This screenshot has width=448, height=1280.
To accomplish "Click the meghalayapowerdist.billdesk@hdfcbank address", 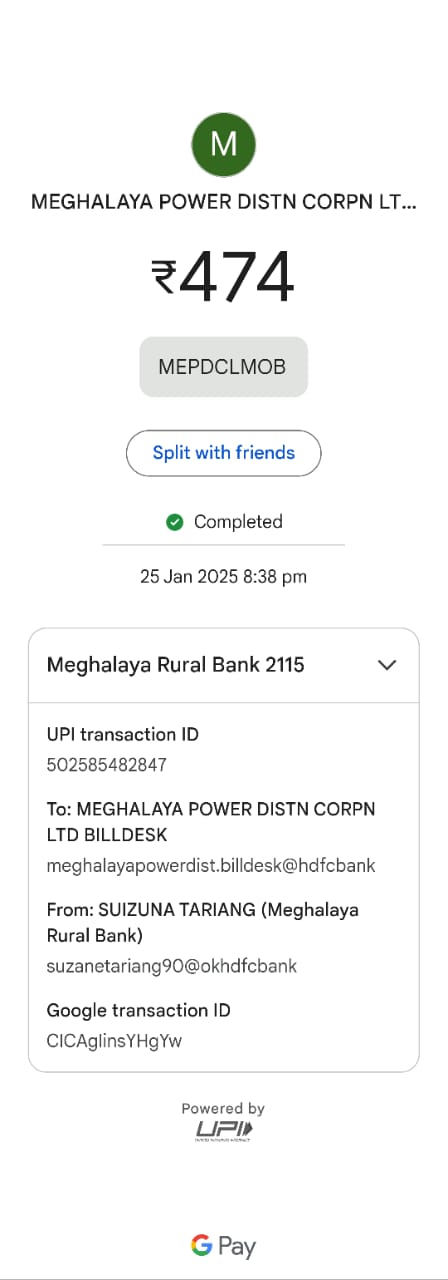I will [x=211, y=866].
